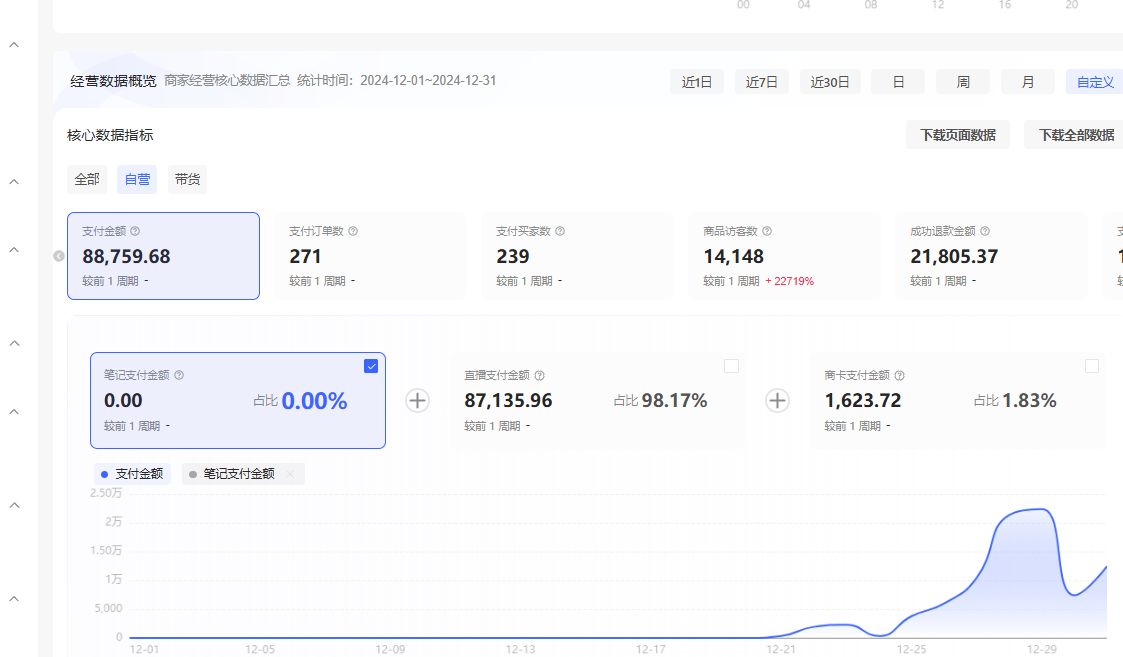The height and width of the screenshot is (657, 1123).
Task: Click the 2.50万 y-axis label
Action: tap(106, 493)
